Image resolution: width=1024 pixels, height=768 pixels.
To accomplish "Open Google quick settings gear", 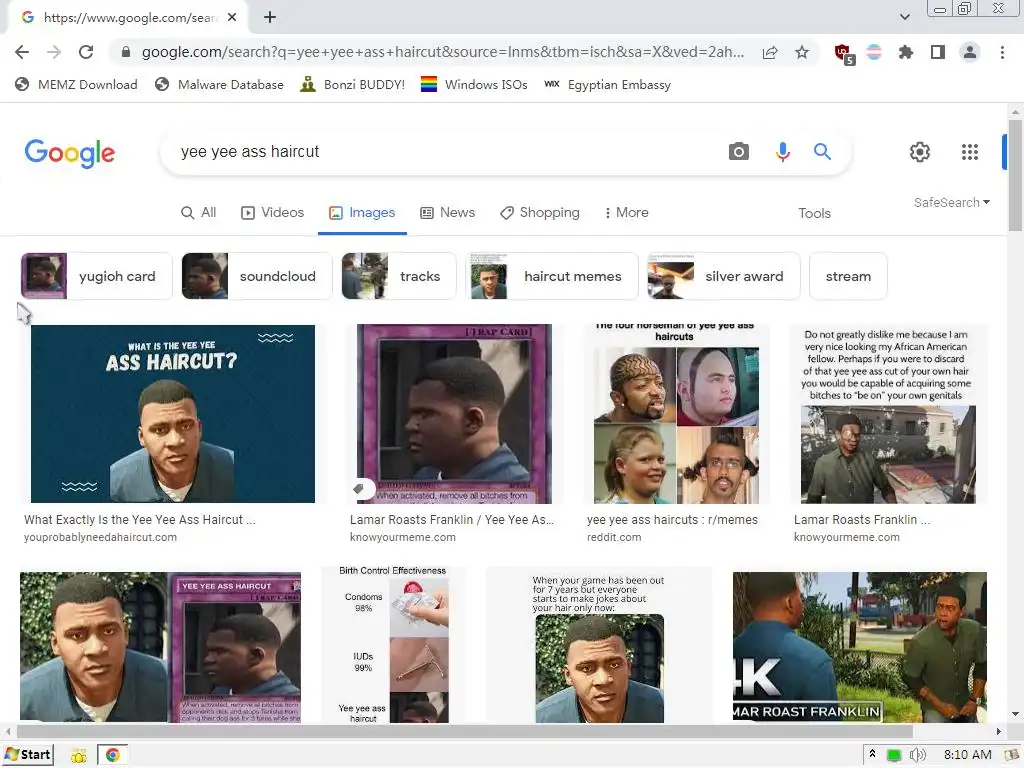I will tap(920, 152).
